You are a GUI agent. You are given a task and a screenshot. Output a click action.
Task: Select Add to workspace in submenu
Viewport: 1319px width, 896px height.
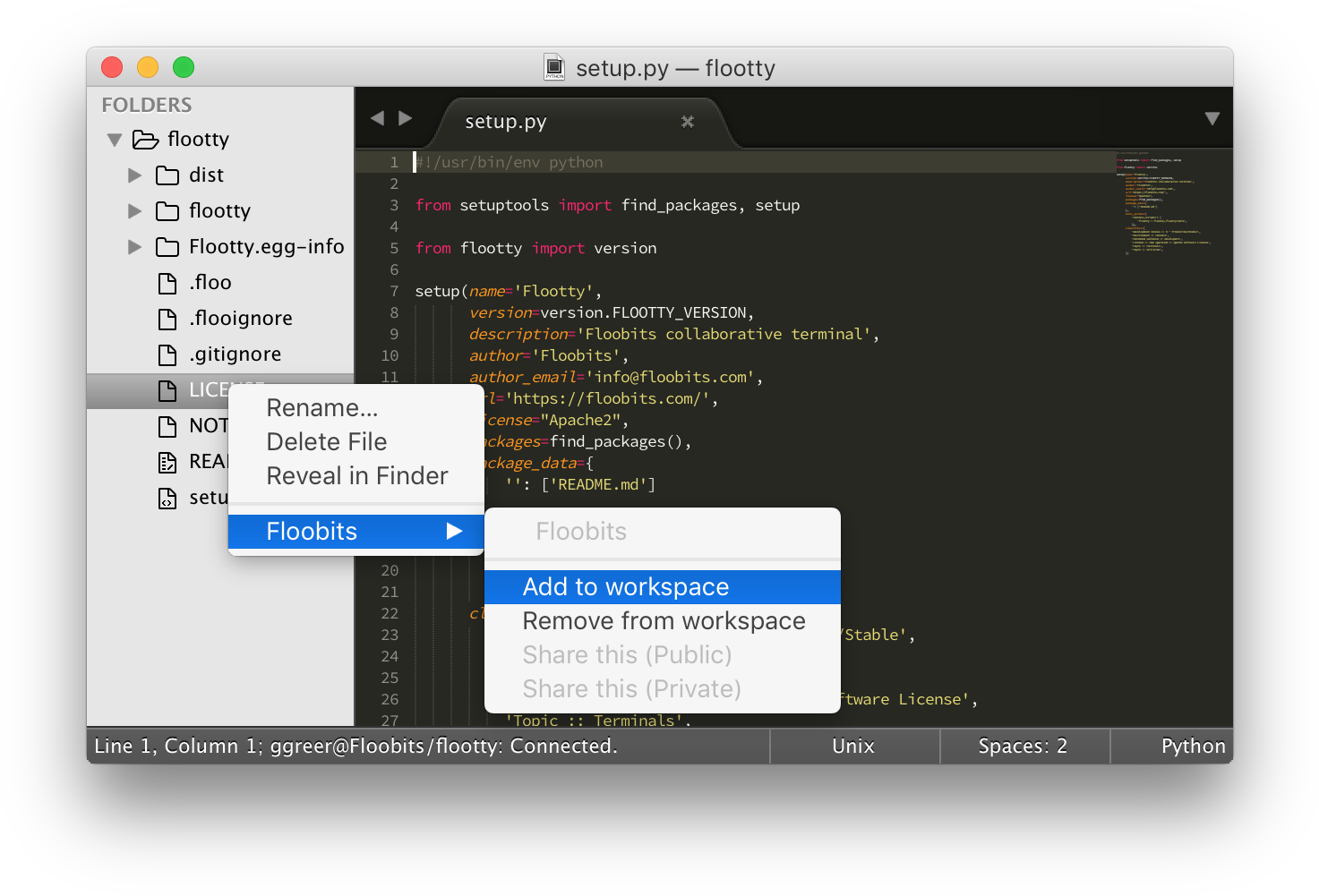coord(626,587)
